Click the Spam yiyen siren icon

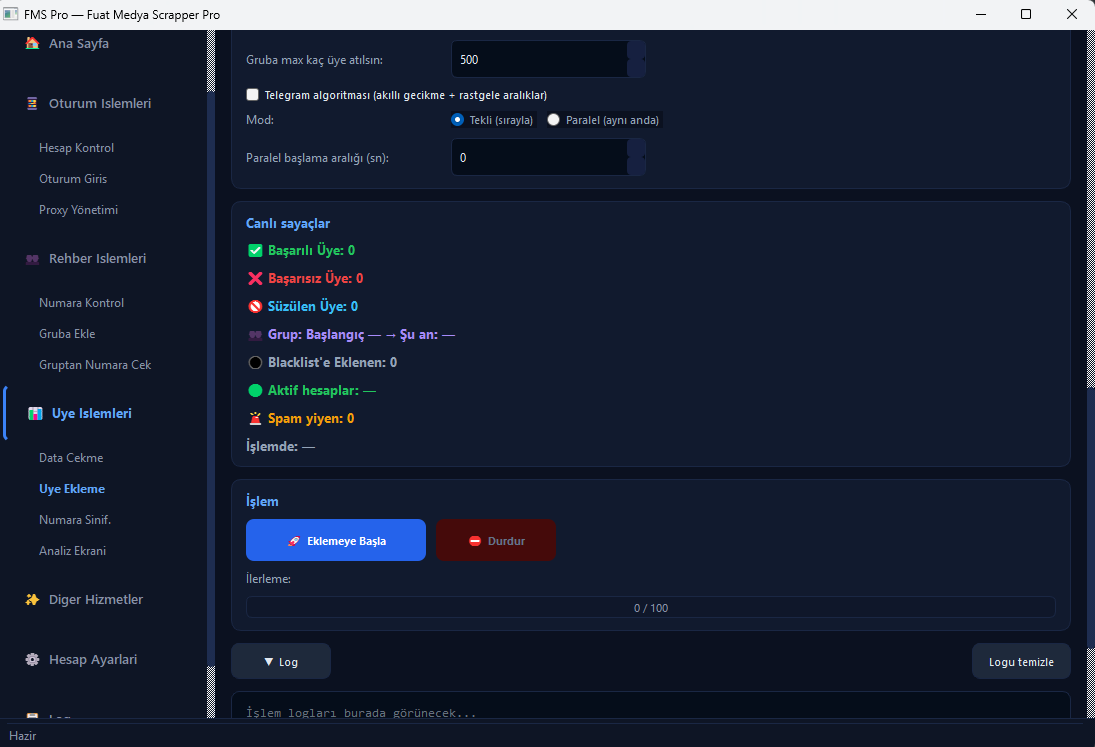[x=254, y=418]
